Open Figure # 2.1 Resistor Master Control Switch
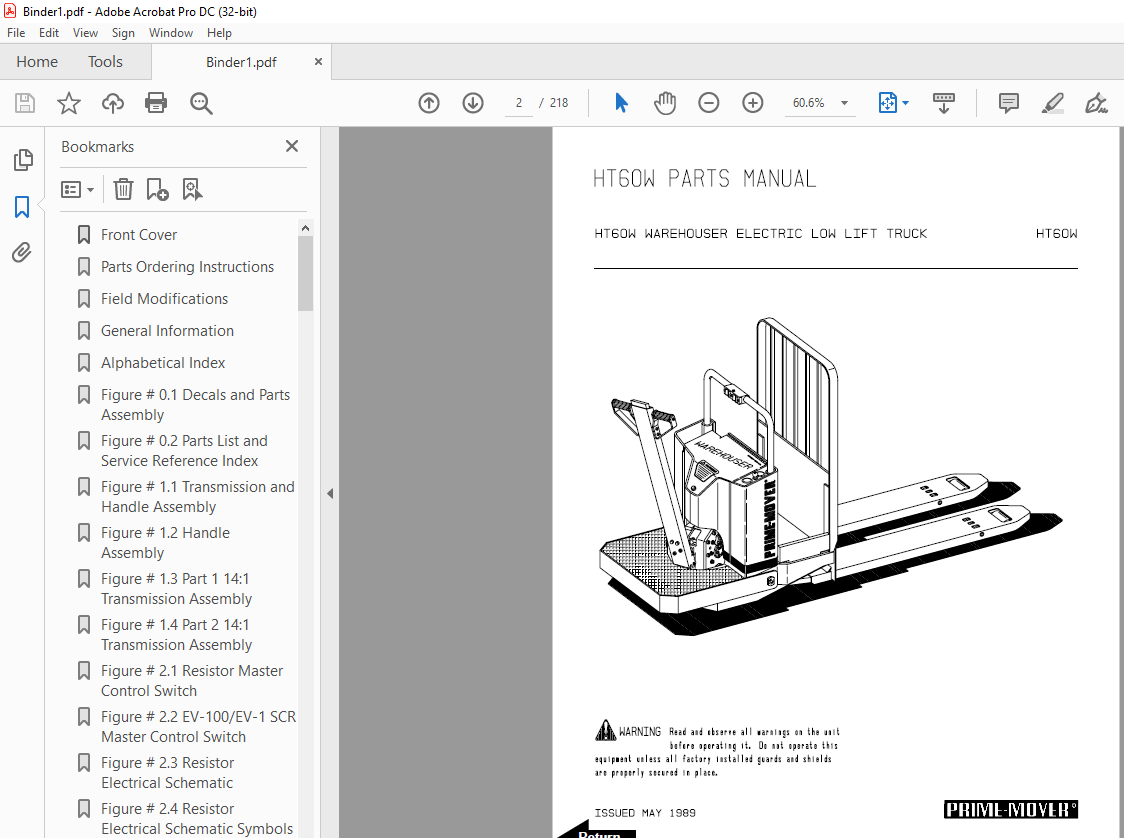The height and width of the screenshot is (838, 1124). (191, 681)
